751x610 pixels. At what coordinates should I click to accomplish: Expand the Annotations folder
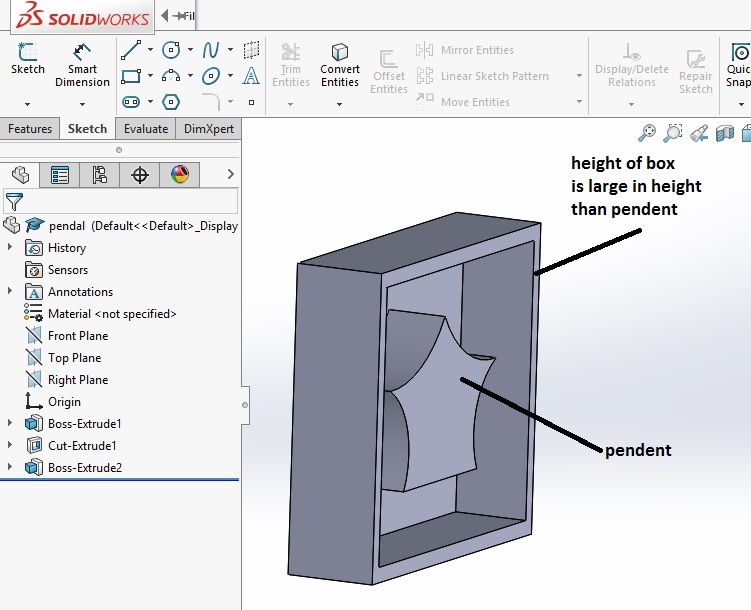10,291
